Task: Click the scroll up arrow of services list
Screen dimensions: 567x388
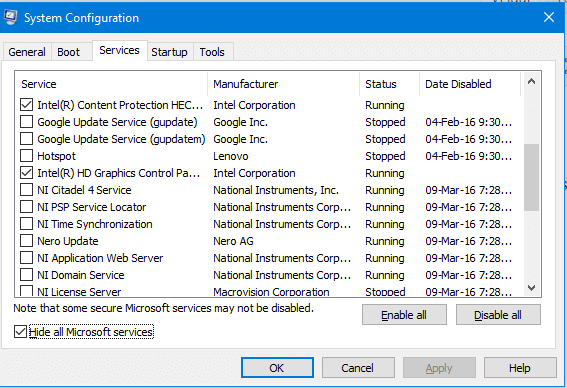Action: 531,81
